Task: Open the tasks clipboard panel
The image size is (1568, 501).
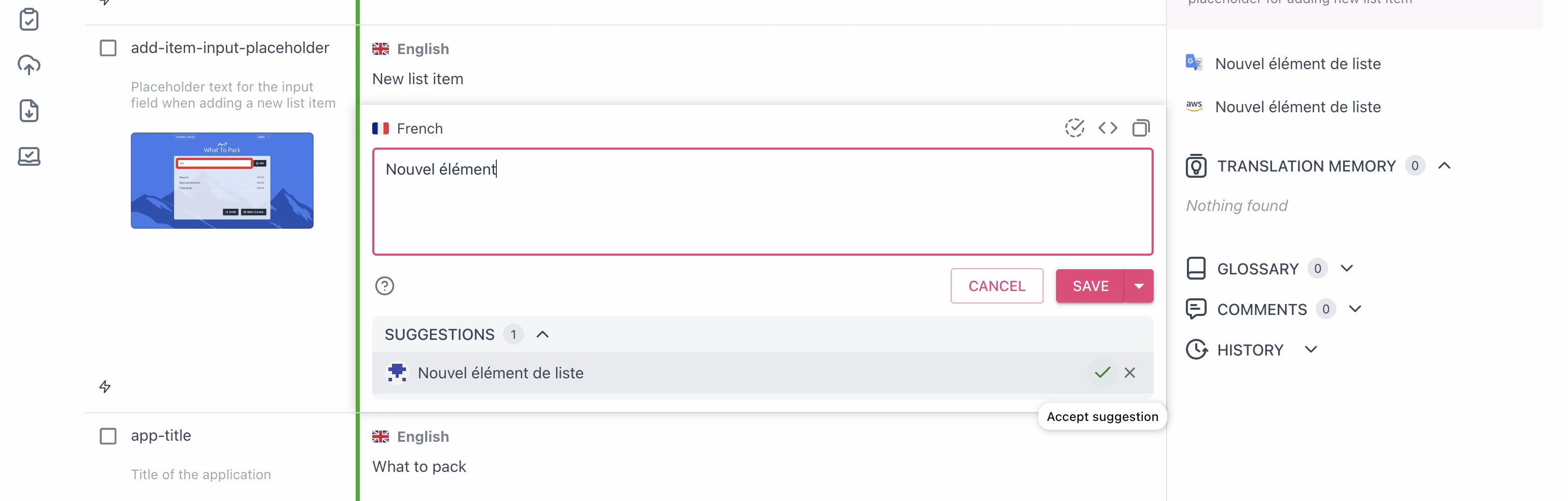Action: (x=29, y=20)
